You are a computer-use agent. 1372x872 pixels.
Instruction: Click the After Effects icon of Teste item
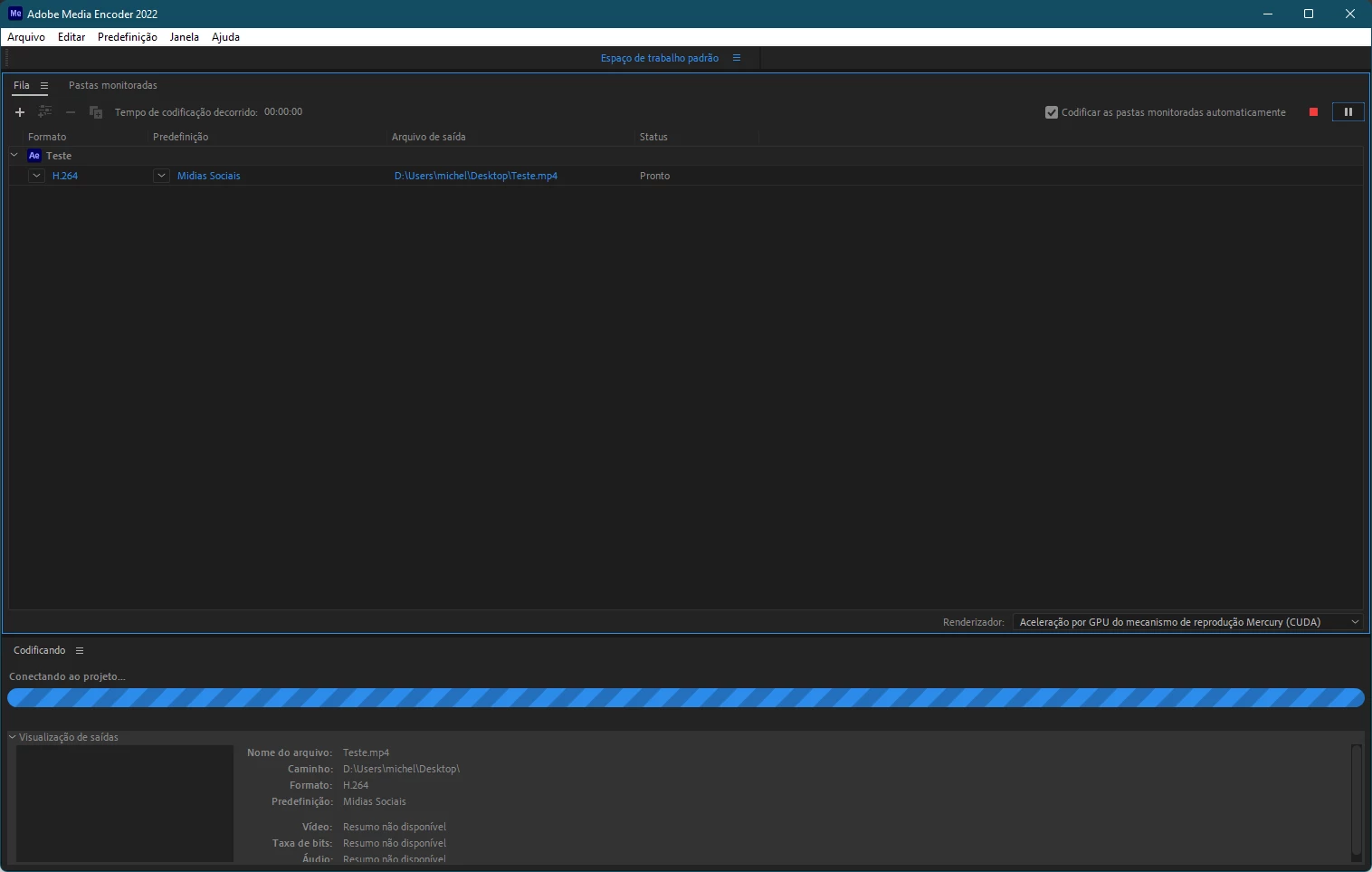pyautogui.click(x=34, y=156)
